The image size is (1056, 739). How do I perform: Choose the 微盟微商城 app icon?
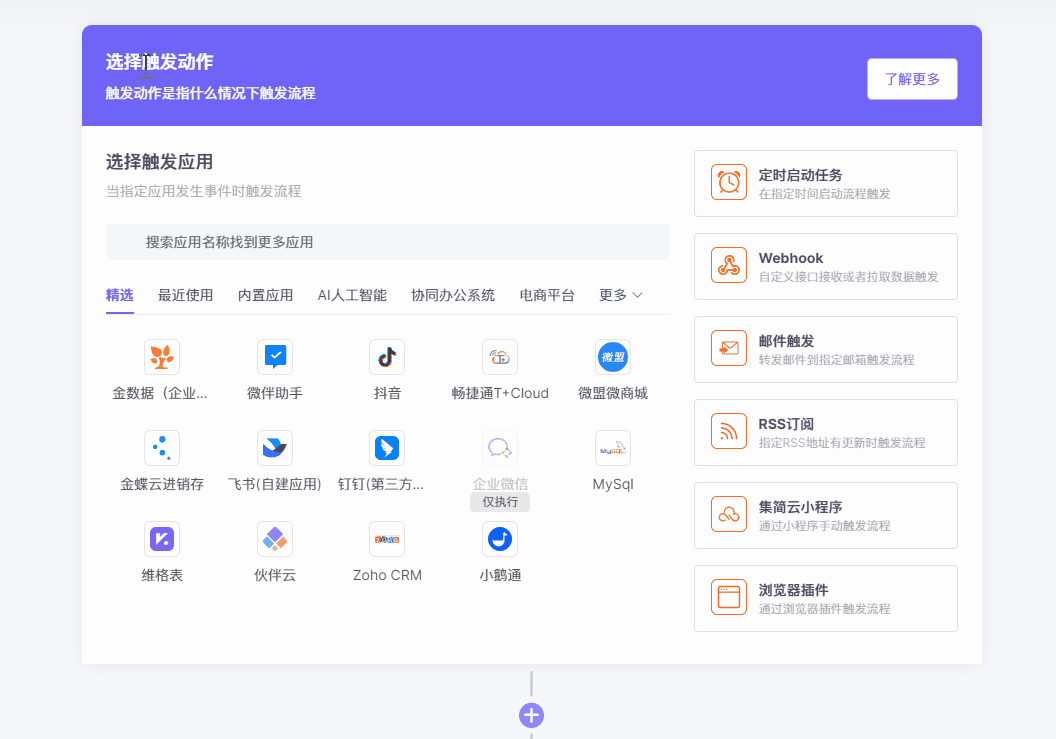pos(613,357)
